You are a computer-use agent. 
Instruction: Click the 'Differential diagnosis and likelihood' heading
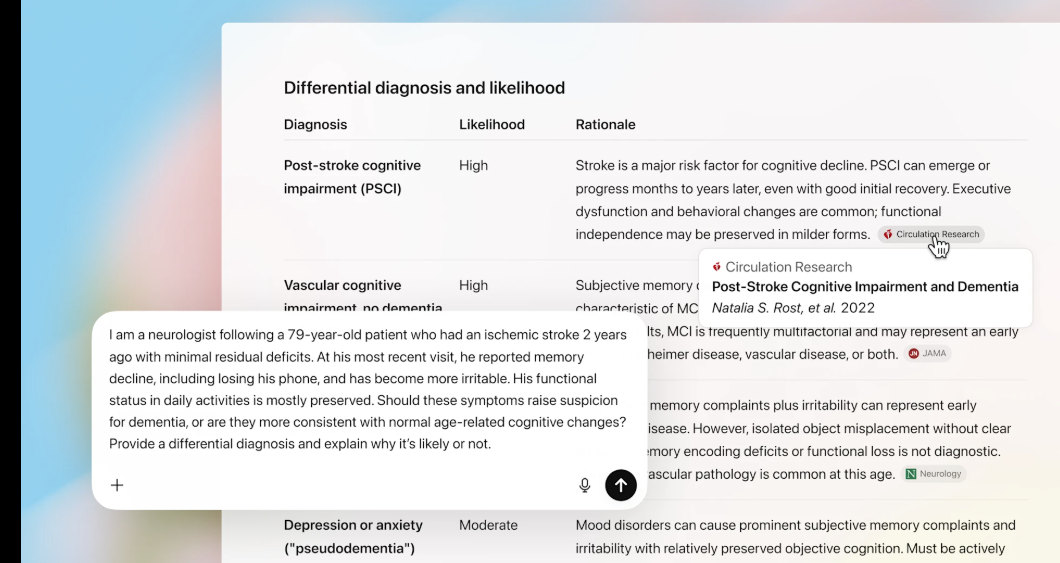pyautogui.click(x=424, y=88)
